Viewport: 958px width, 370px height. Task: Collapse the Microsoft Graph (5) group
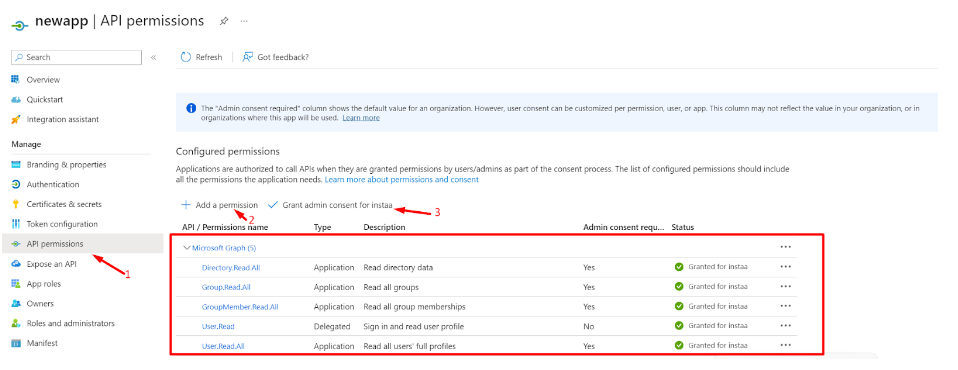(x=186, y=248)
